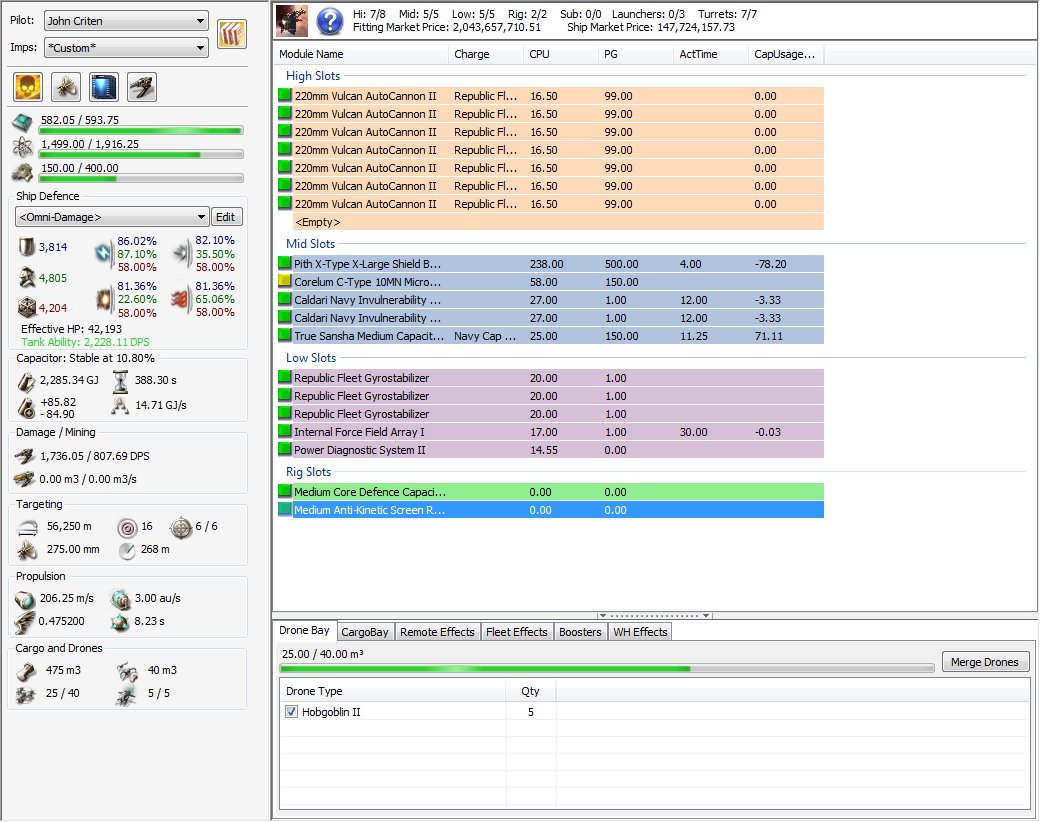Toggle state of Medium Core Defence Capacitor rig
This screenshot has width=1040, height=822.
click(285, 491)
